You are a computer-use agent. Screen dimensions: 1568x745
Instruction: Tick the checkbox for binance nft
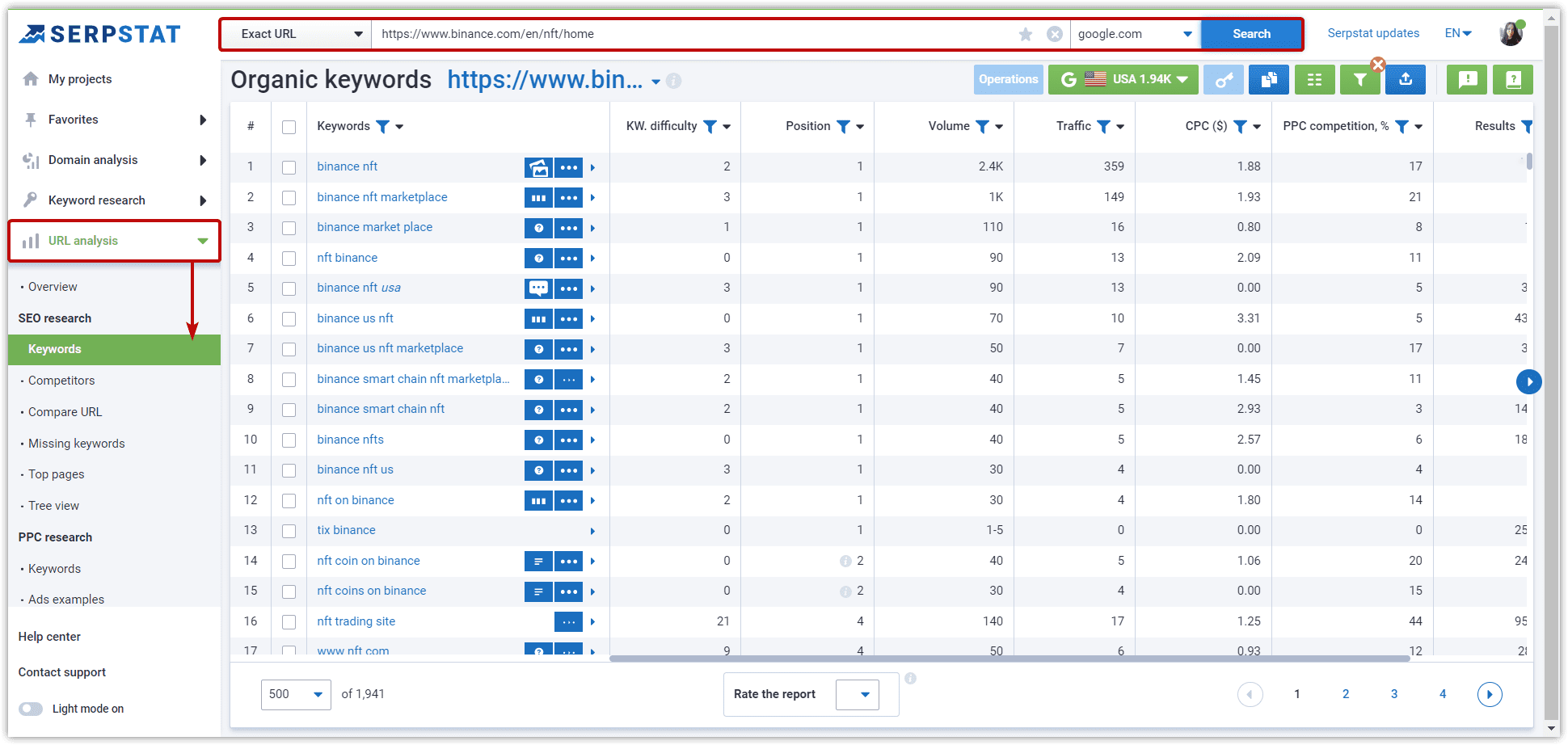click(x=289, y=167)
